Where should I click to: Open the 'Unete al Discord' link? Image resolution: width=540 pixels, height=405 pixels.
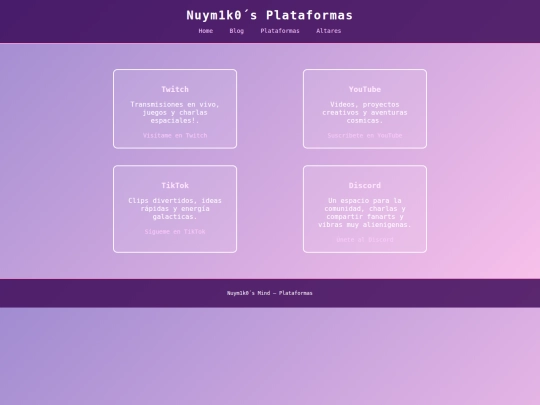(x=365, y=240)
